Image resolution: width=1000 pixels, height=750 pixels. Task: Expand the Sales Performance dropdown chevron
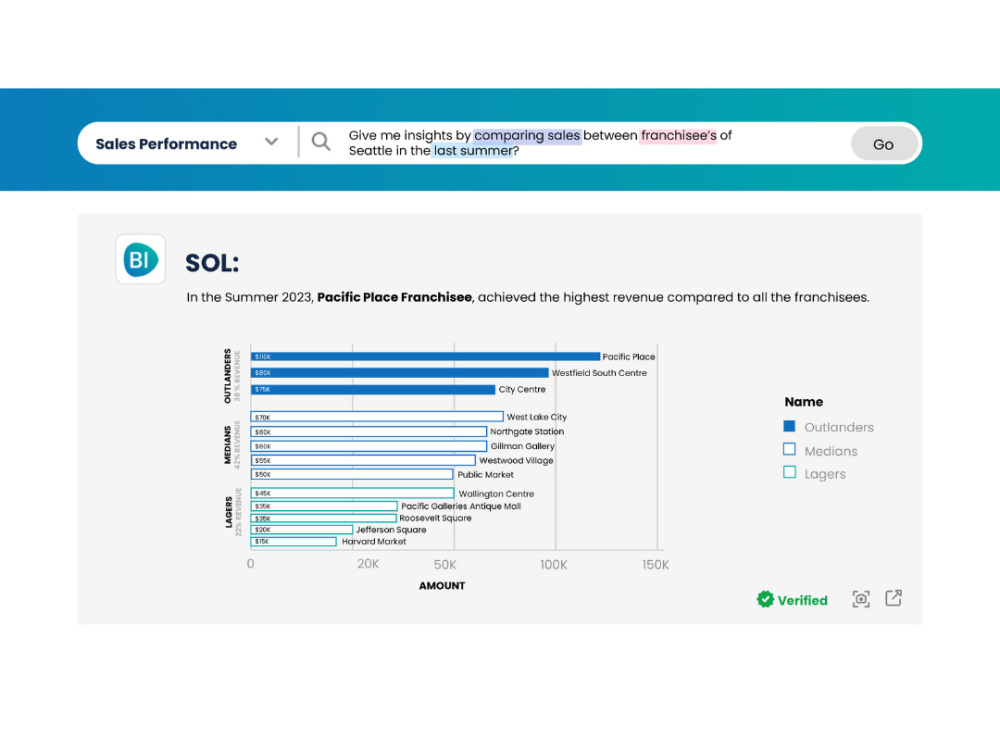point(272,142)
